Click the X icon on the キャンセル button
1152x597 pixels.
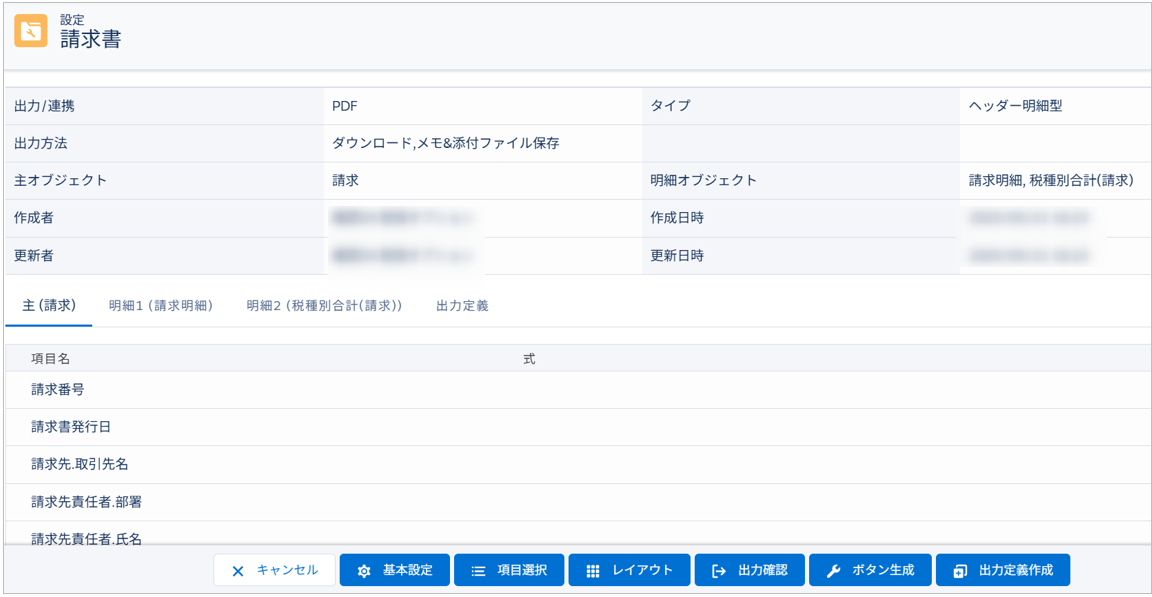click(x=237, y=570)
